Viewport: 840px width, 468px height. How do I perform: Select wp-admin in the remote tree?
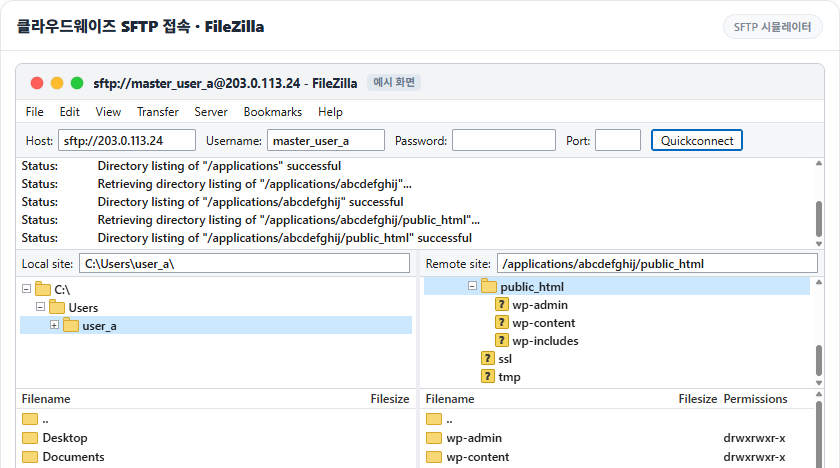tap(540, 305)
